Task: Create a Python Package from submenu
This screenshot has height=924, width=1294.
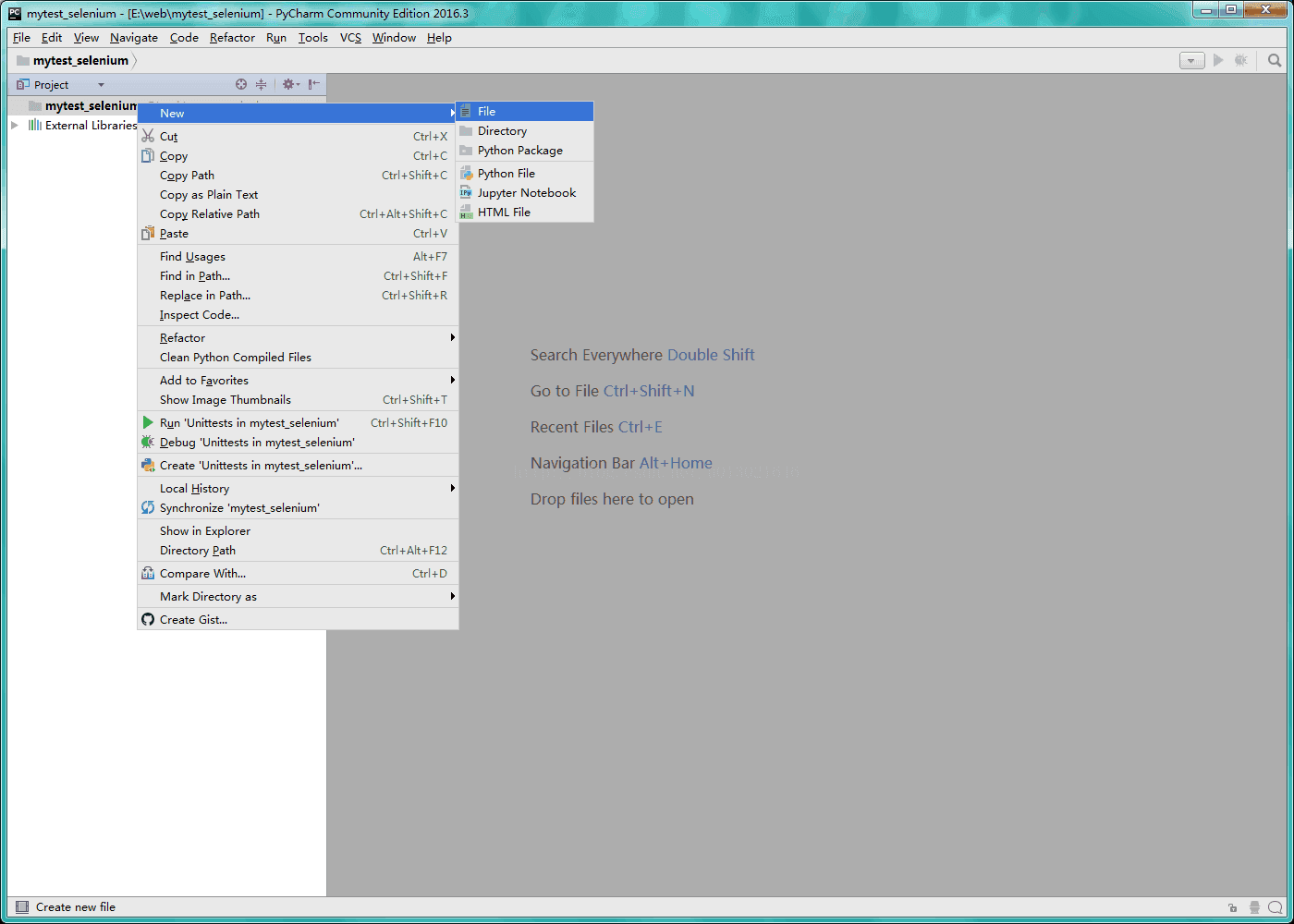Action: 525,151
